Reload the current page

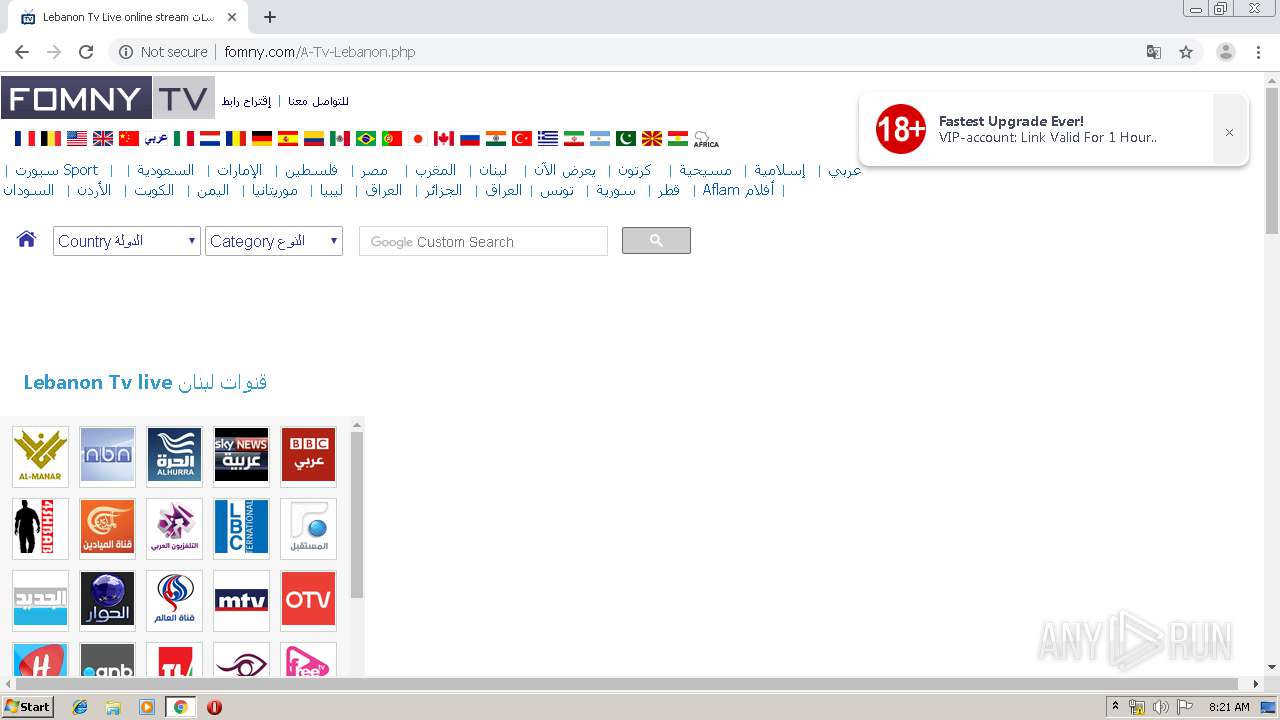(x=86, y=52)
